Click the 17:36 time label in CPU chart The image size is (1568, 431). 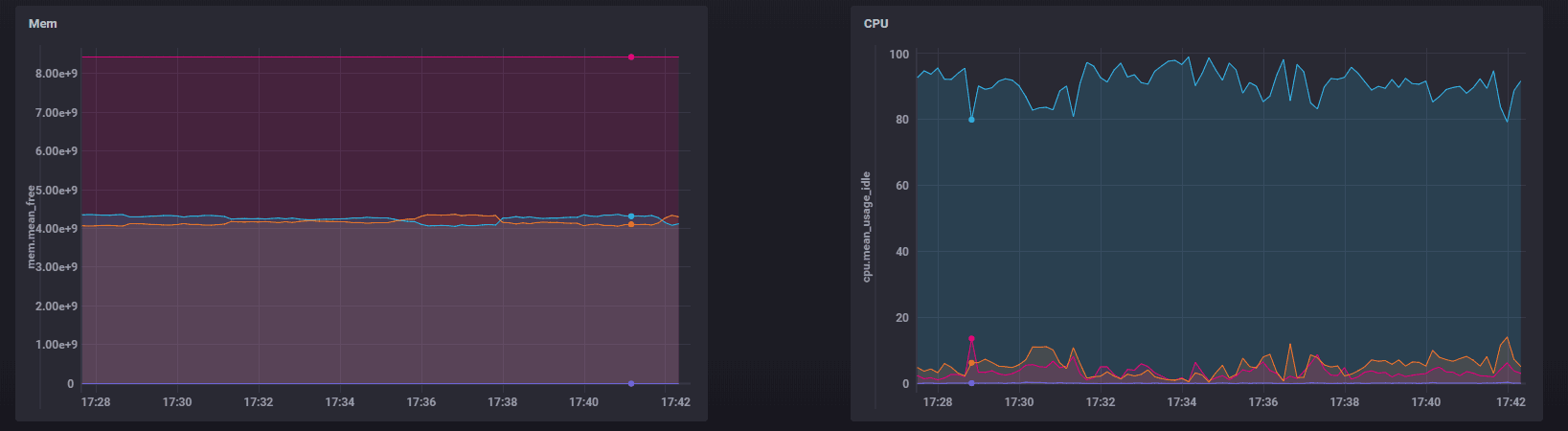point(1263,402)
